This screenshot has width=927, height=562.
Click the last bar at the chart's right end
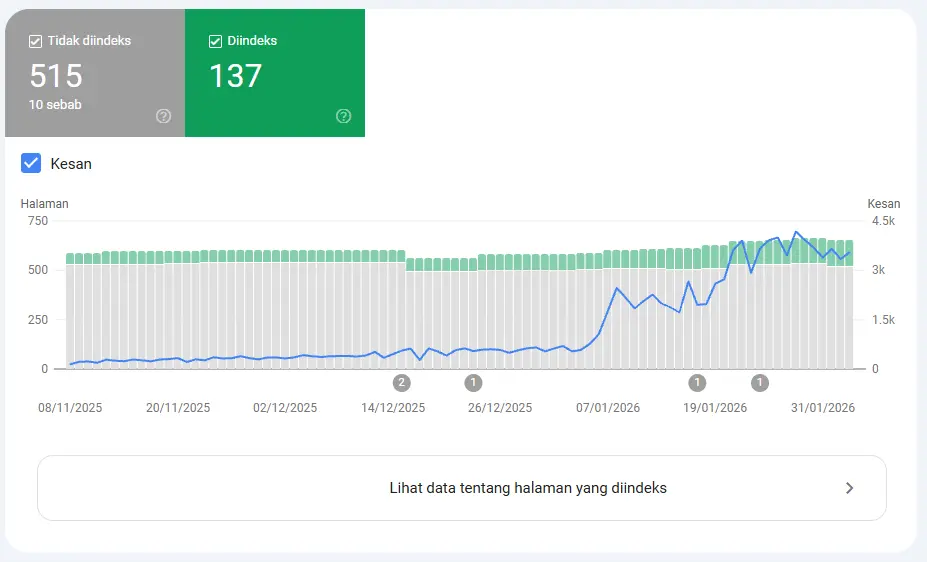coord(848,310)
